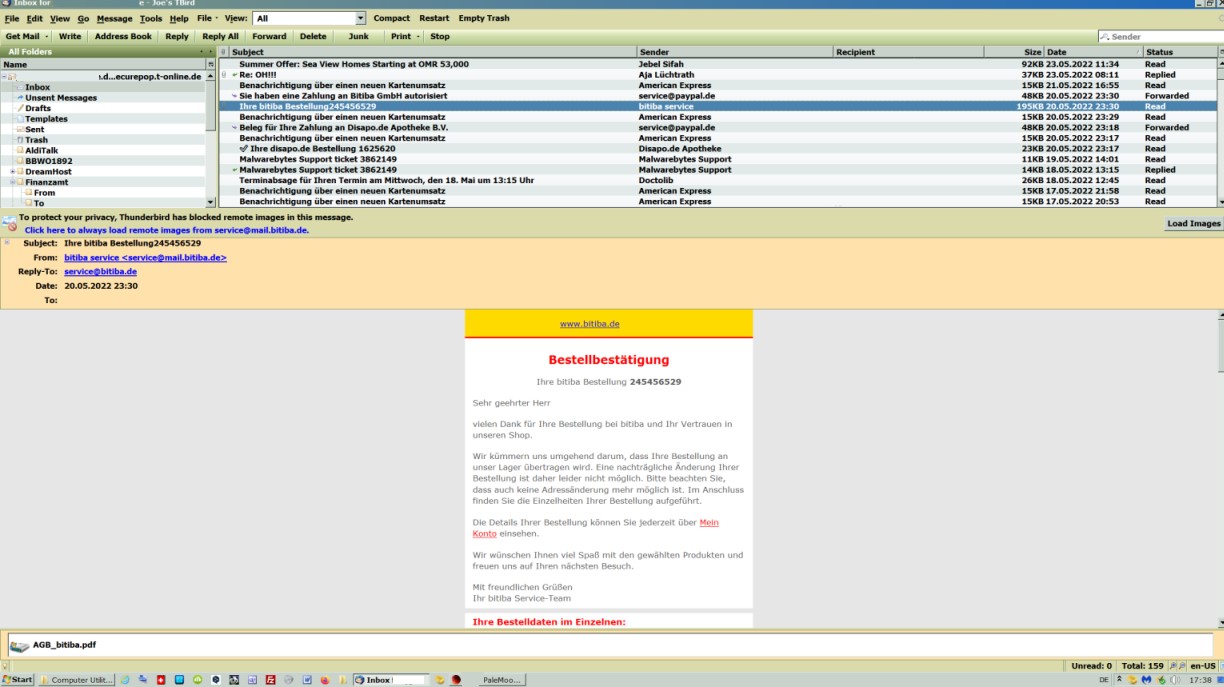
Task: Click the en-US language status indicator
Action: click(x=1203, y=665)
